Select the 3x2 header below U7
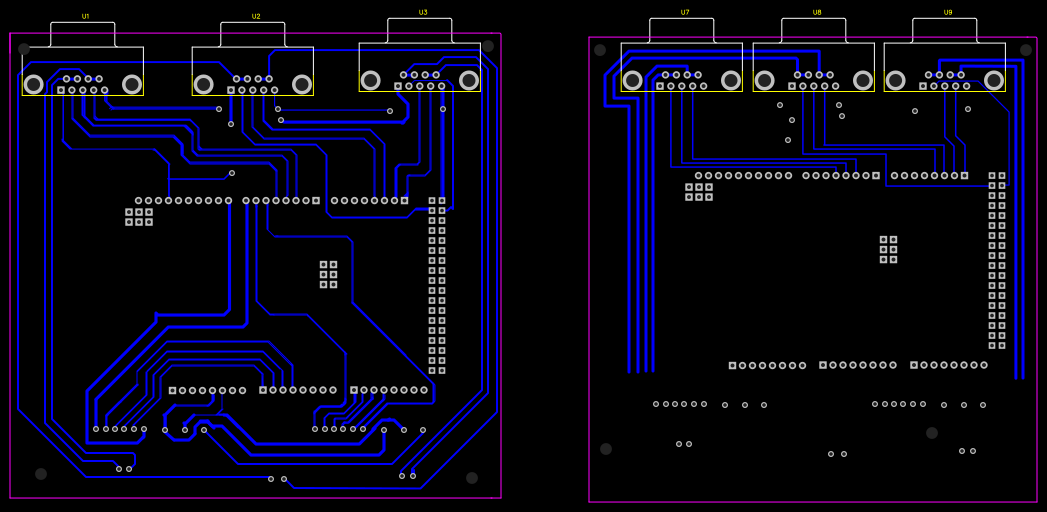 (x=699, y=191)
